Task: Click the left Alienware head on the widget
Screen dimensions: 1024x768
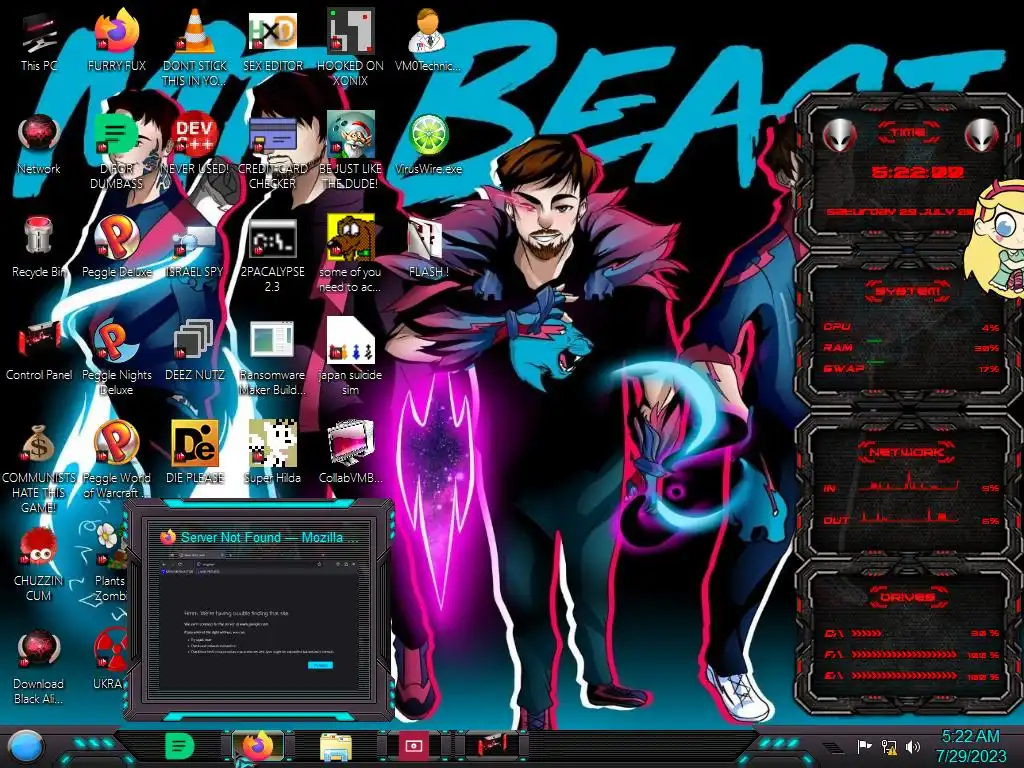Action: click(x=840, y=136)
